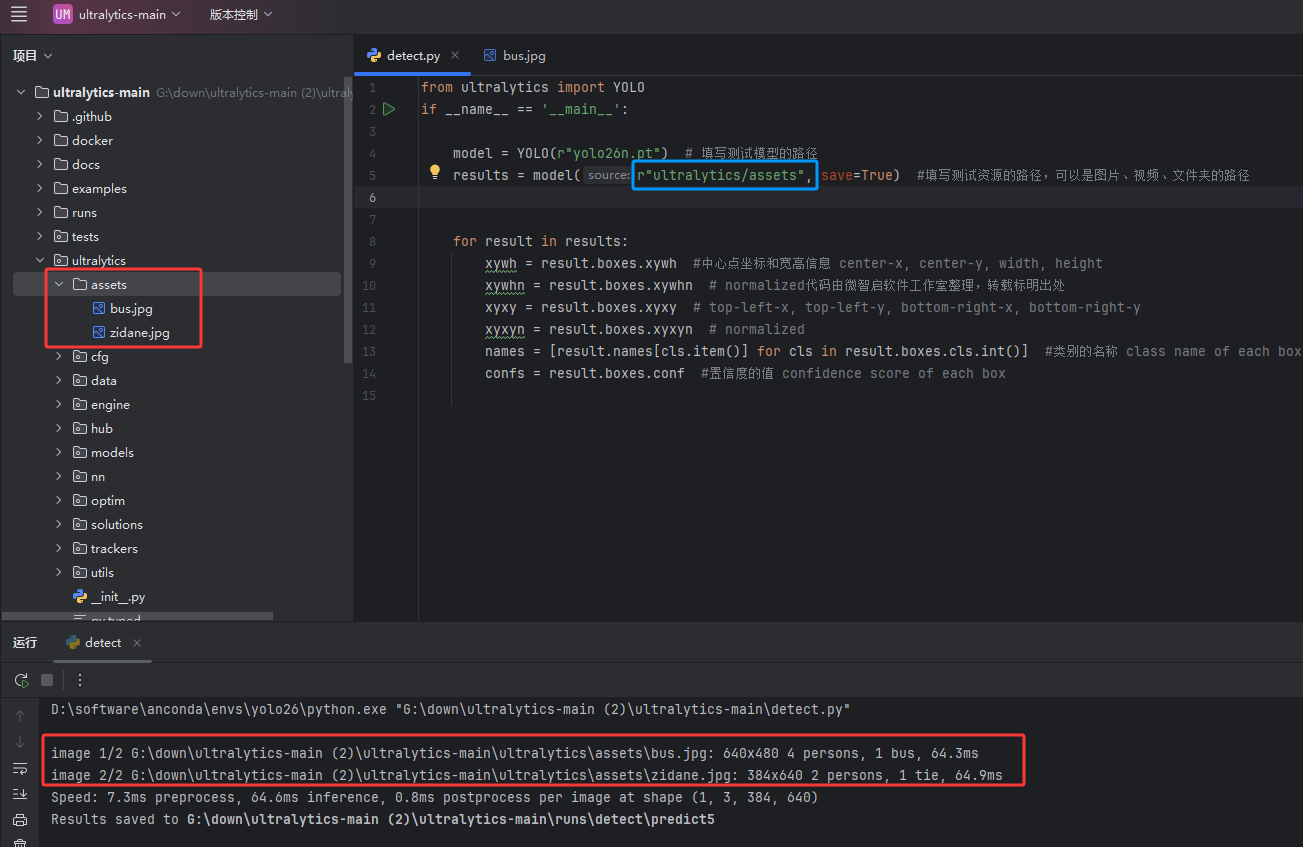This screenshot has height=847, width=1303.
Task: Click the print console icon
Action: (20, 820)
